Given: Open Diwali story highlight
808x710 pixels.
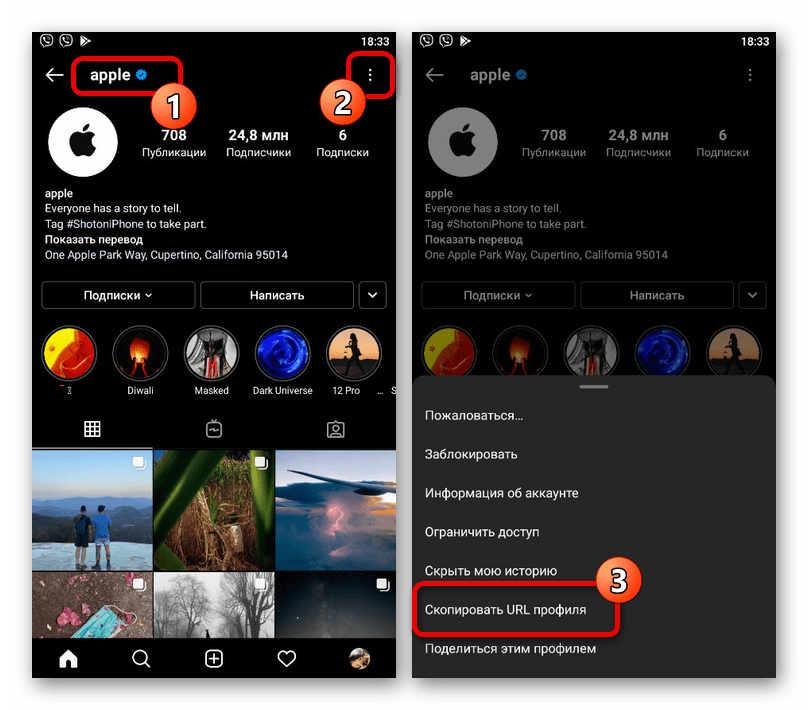Looking at the screenshot, I should (x=140, y=353).
